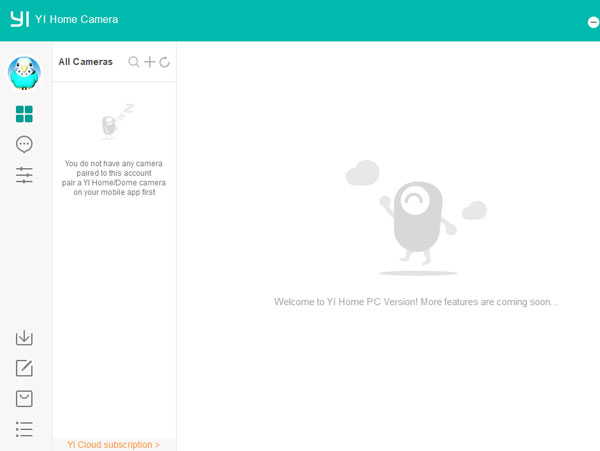This screenshot has height=451, width=600.
Task: Click the sleeping camera illustration
Action: pos(114,122)
